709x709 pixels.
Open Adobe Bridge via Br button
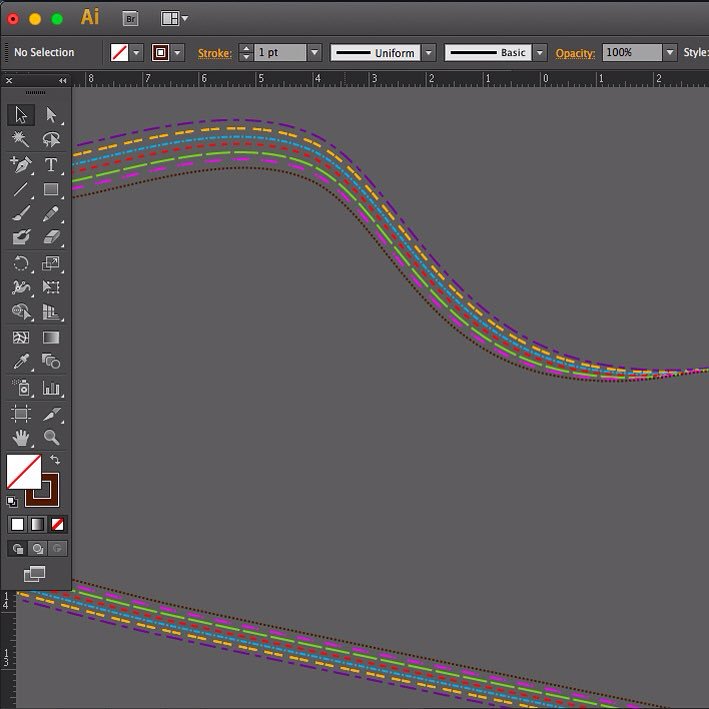[130, 19]
